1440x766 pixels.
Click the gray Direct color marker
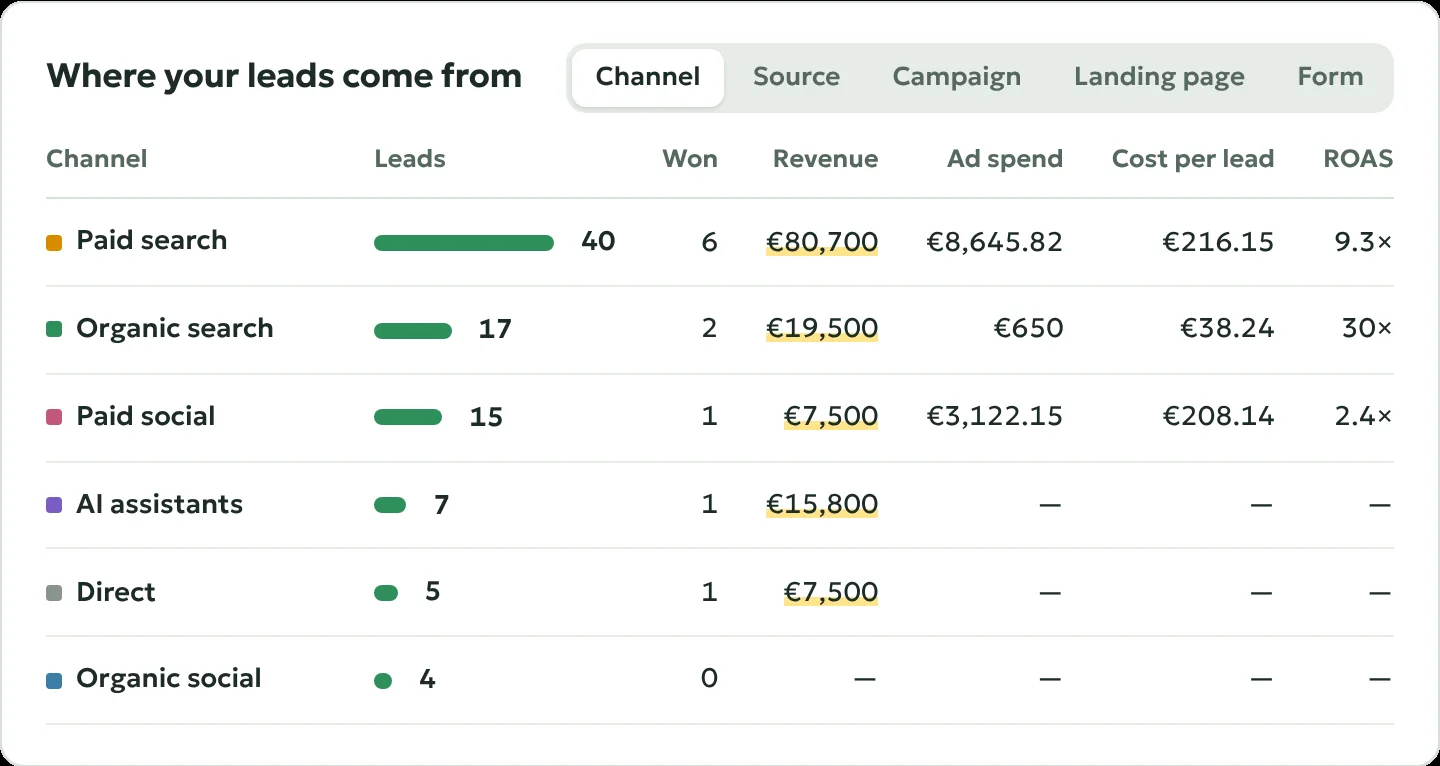point(55,593)
